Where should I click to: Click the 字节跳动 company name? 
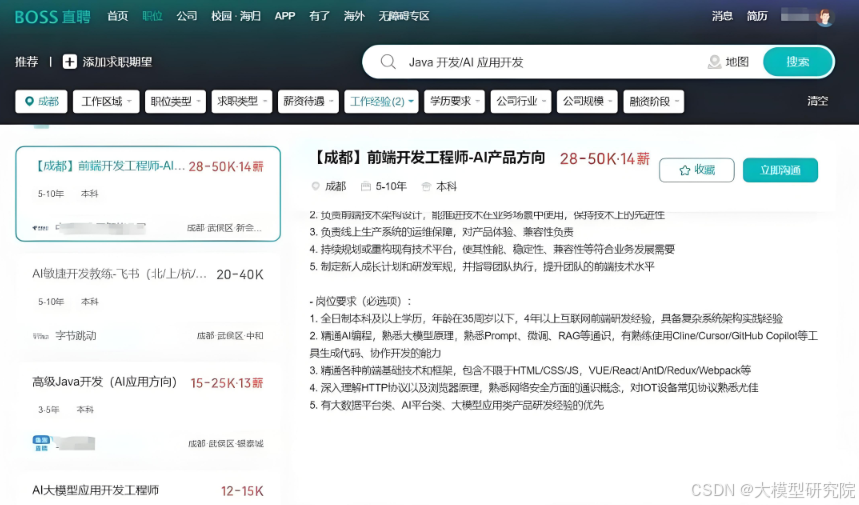coord(76,336)
